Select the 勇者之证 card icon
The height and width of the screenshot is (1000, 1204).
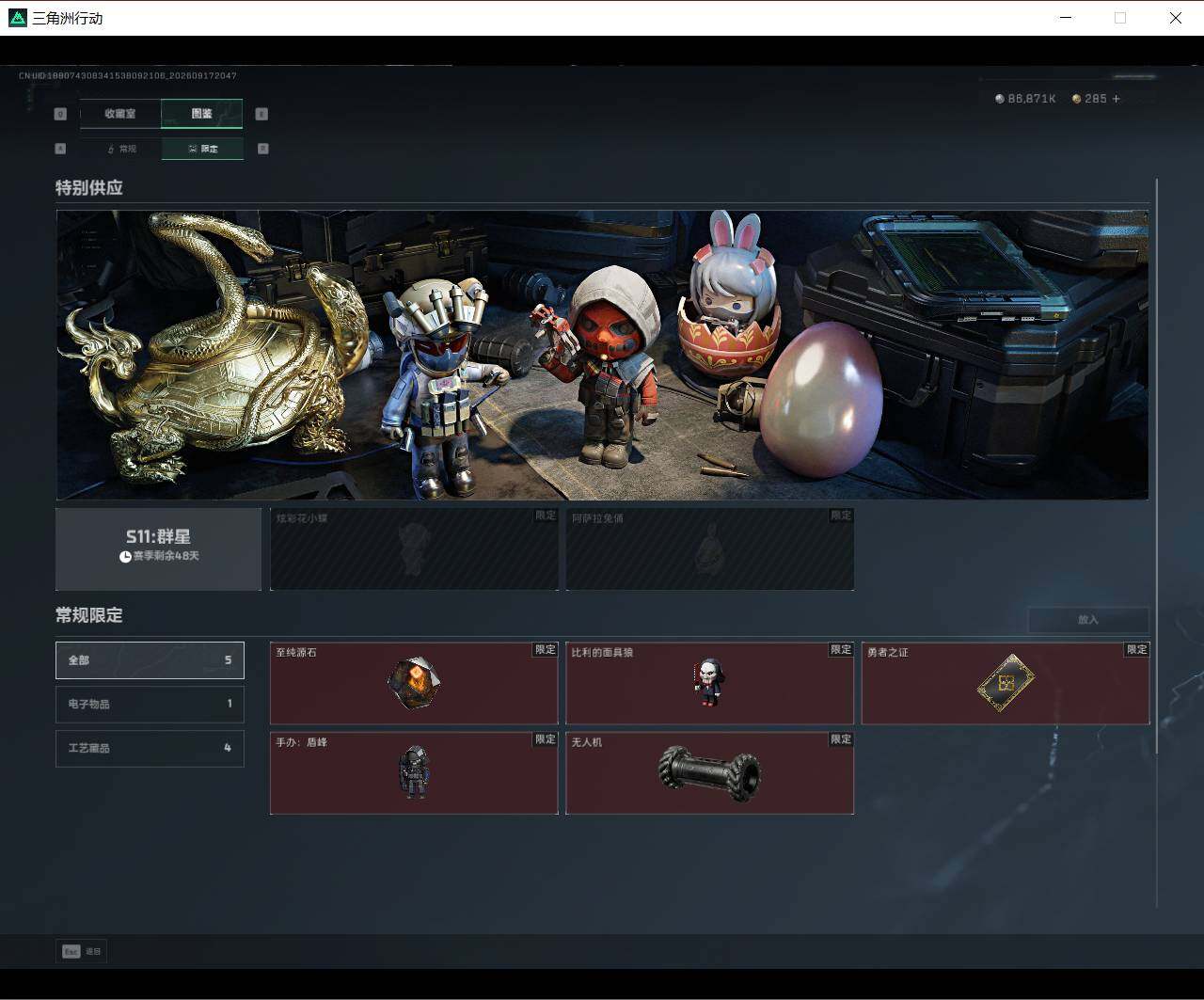coord(1006,683)
